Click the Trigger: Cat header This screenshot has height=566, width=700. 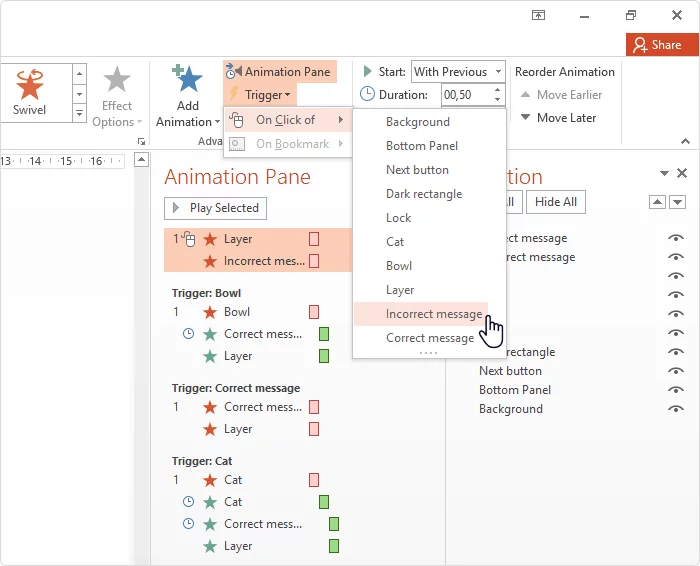pyautogui.click(x=202, y=461)
